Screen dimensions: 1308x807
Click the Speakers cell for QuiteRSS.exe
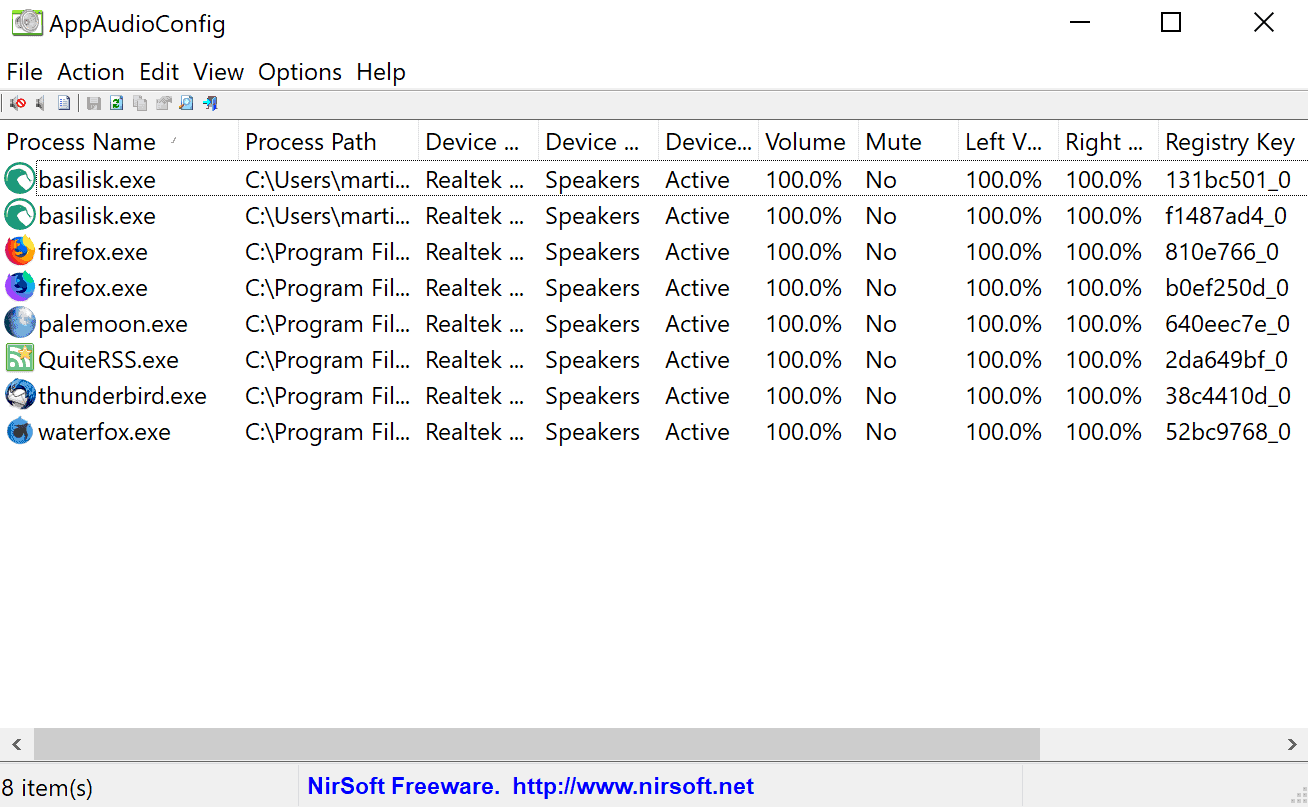pos(592,360)
